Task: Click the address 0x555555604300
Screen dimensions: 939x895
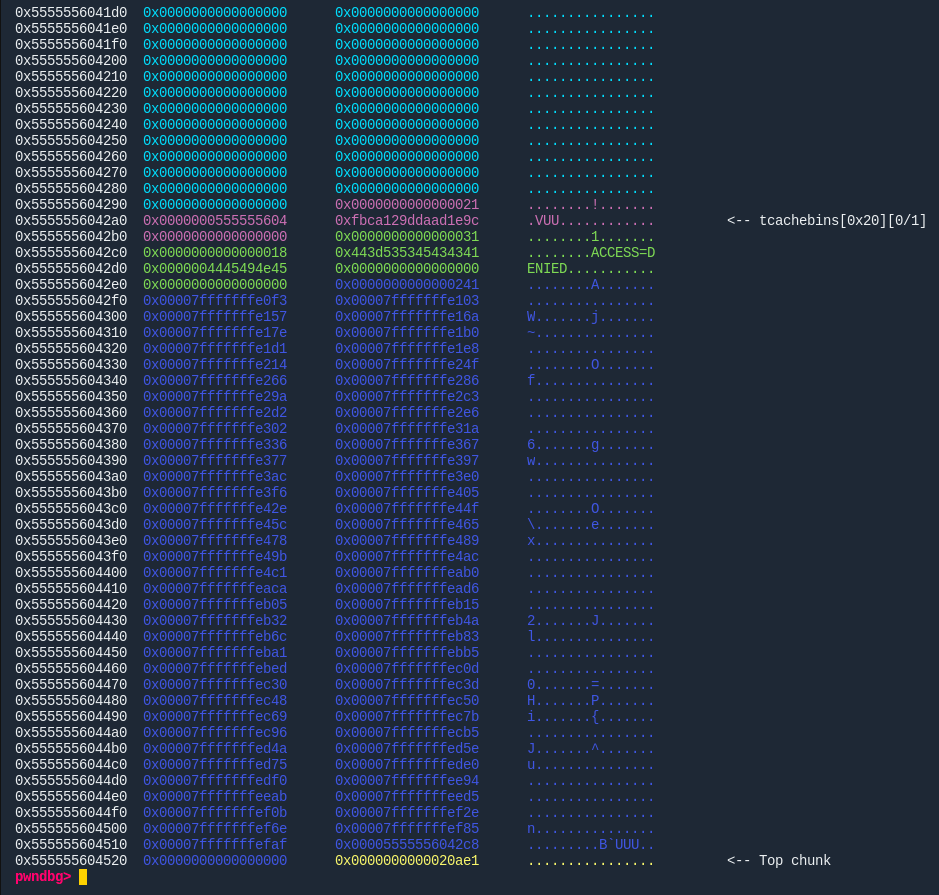Action: (71, 316)
